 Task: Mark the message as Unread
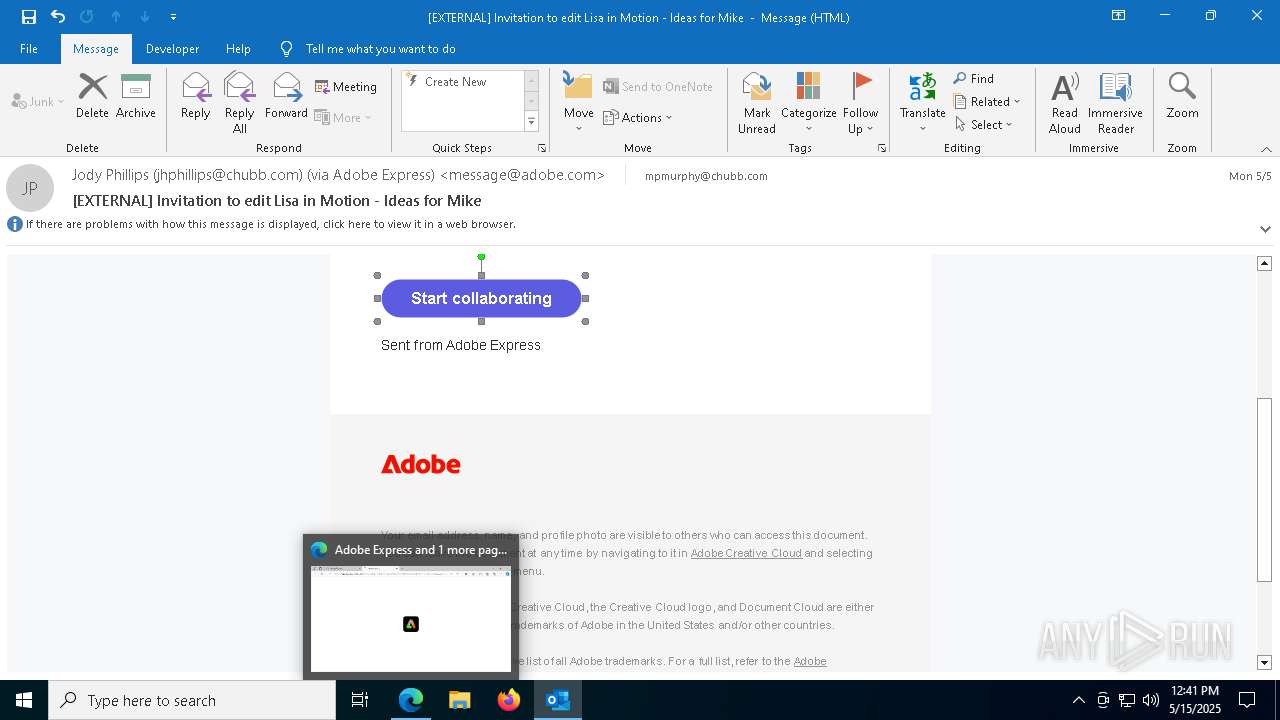tap(757, 103)
